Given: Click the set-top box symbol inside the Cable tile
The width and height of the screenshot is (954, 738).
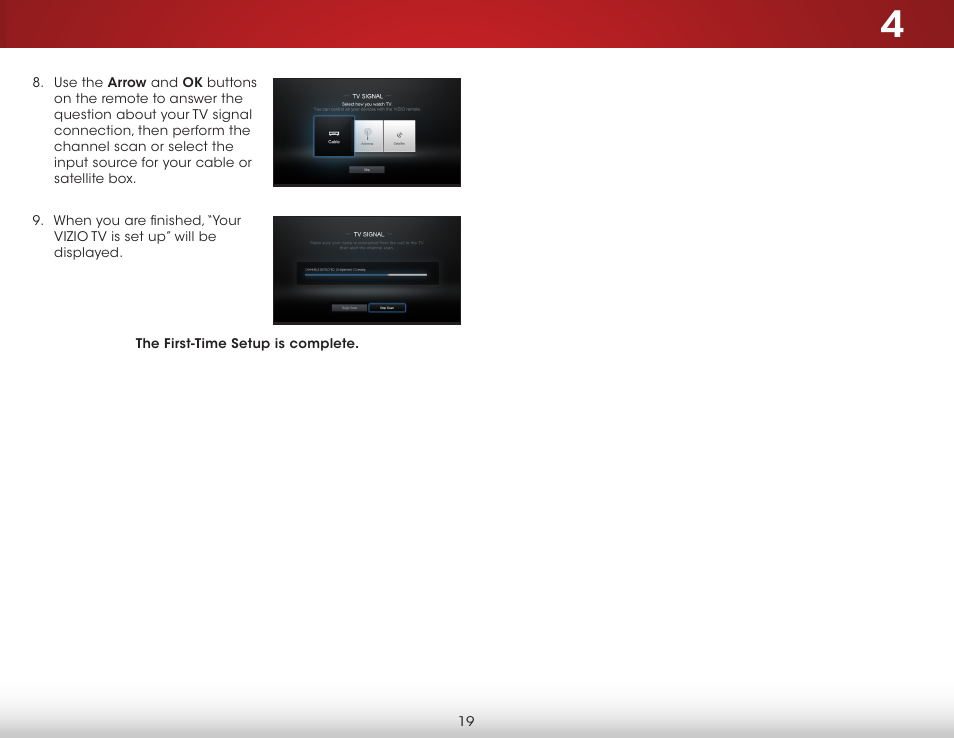Looking at the screenshot, I should 335,133.
